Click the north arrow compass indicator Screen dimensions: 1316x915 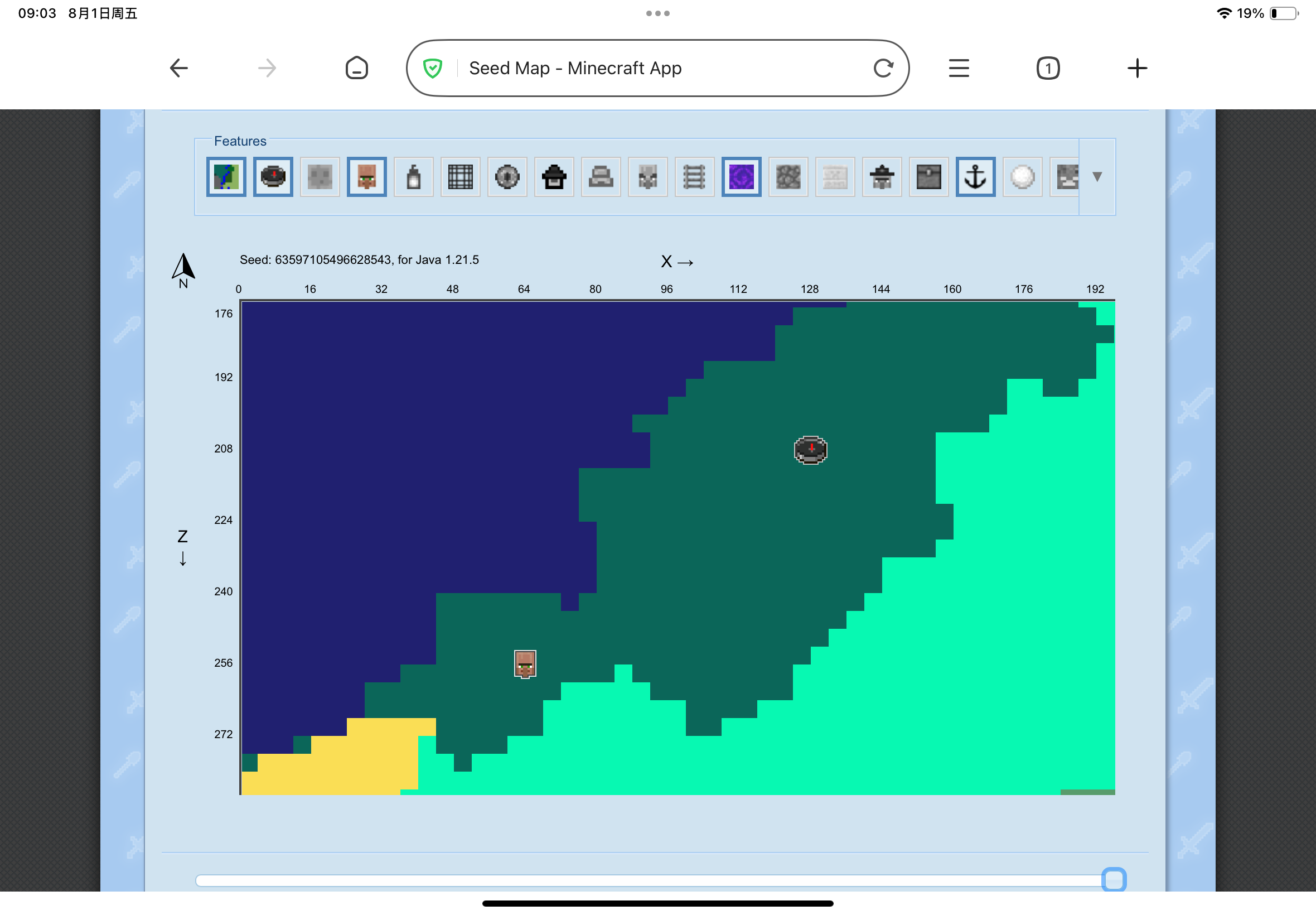[x=183, y=271]
